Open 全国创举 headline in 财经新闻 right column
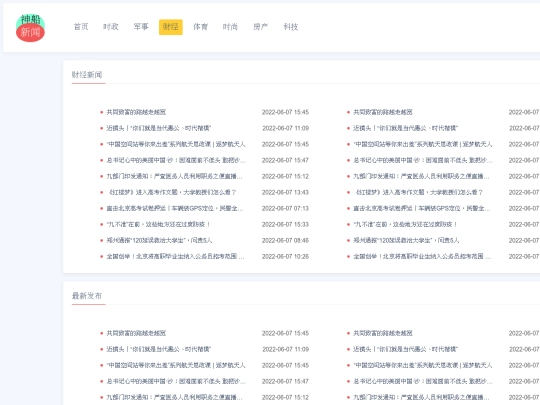540x405 pixels. (x=422, y=257)
